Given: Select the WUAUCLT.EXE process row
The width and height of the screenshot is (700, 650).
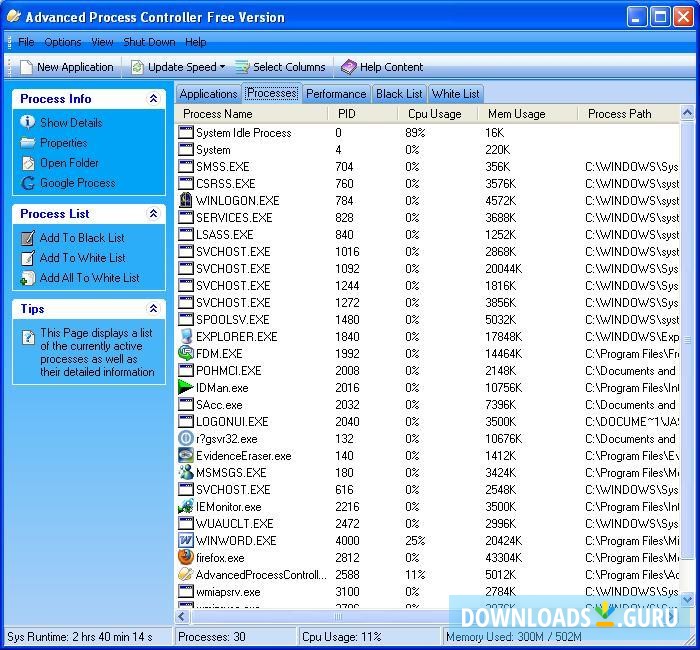Looking at the screenshot, I should pos(428,524).
